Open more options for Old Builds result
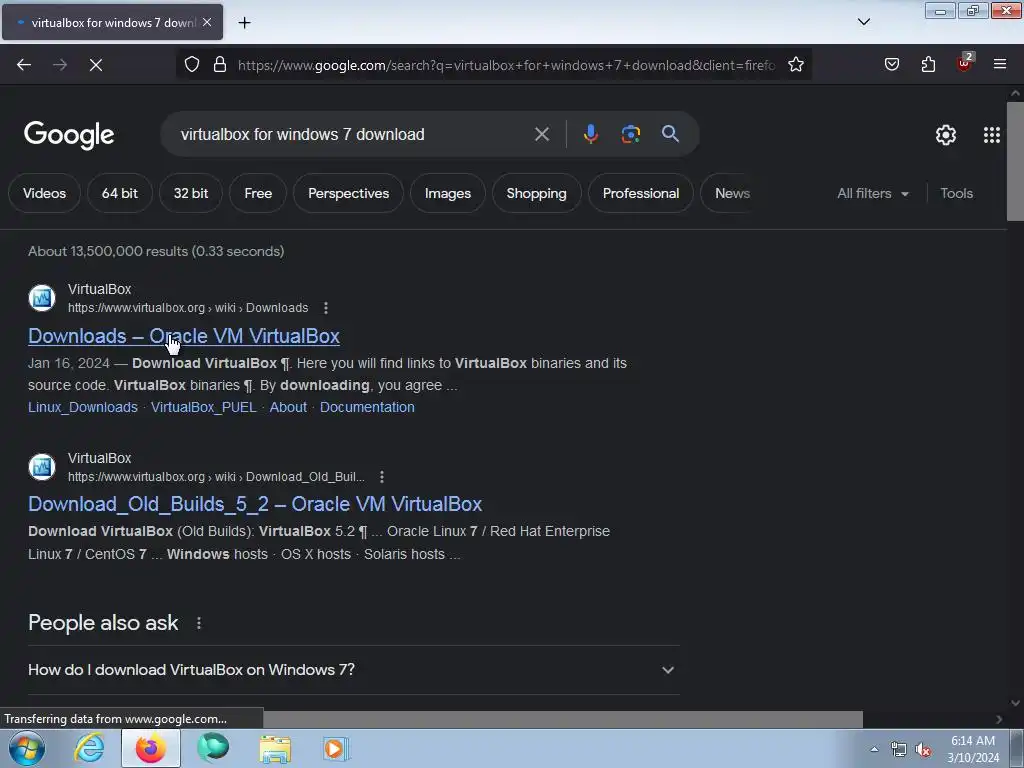The image size is (1024, 768). (x=382, y=477)
